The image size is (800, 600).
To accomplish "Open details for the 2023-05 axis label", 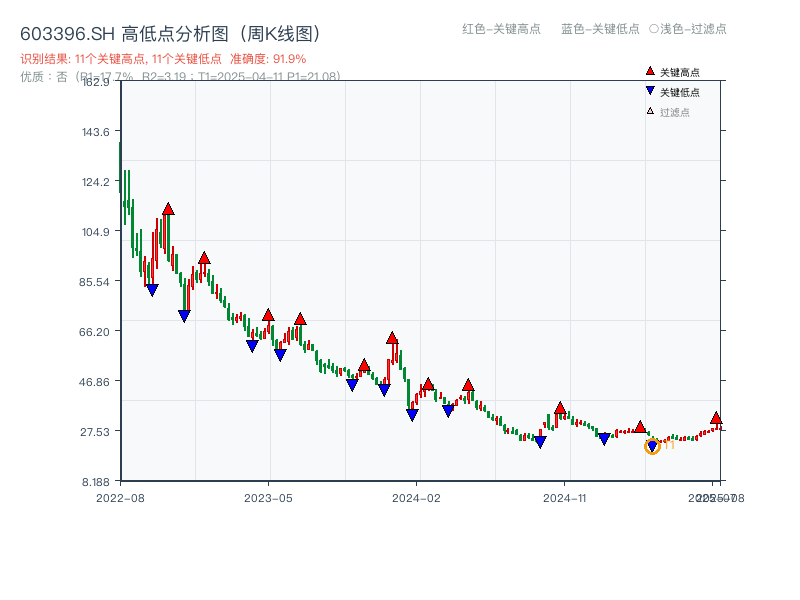I will pyautogui.click(x=267, y=495).
